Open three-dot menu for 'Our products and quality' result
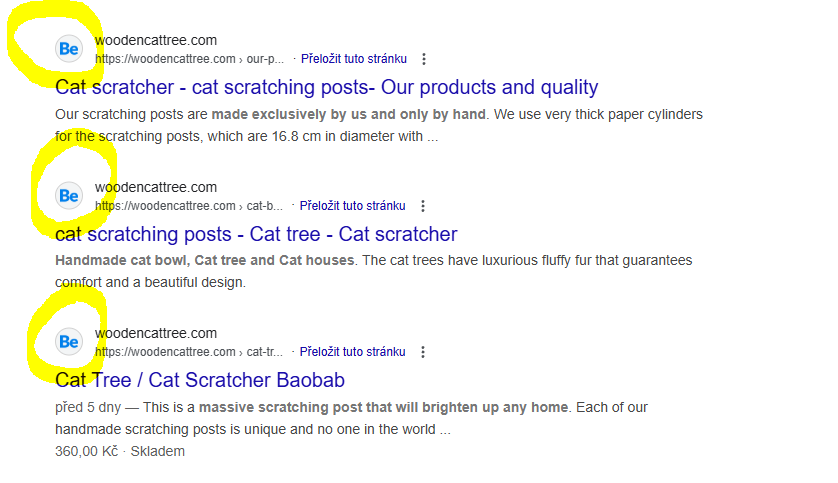The width and height of the screenshot is (838, 483). [424, 59]
